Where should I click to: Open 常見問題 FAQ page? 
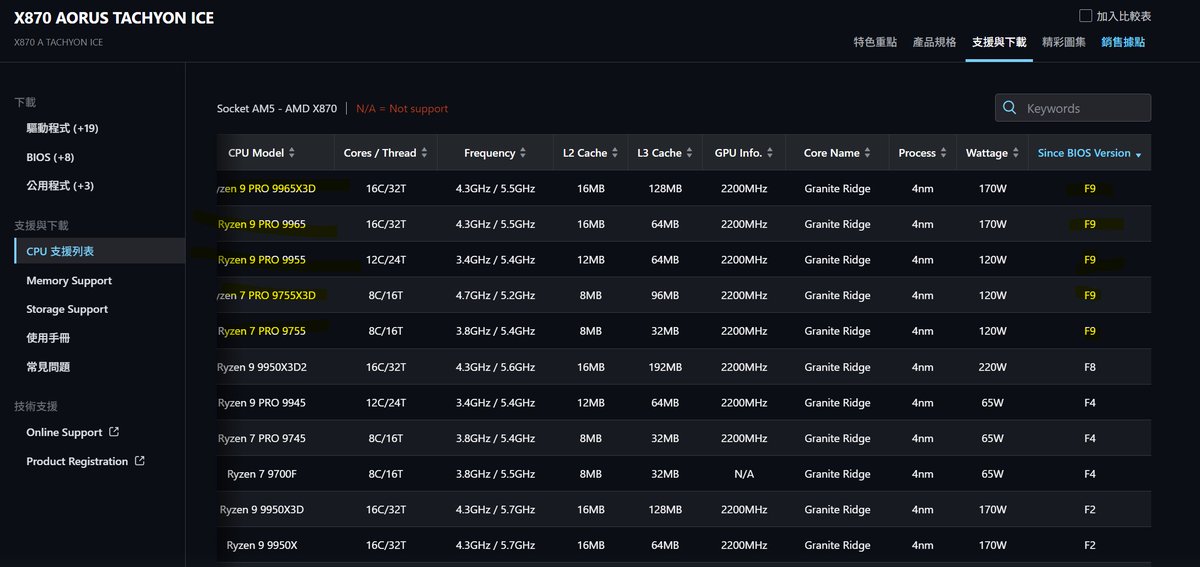[48, 367]
